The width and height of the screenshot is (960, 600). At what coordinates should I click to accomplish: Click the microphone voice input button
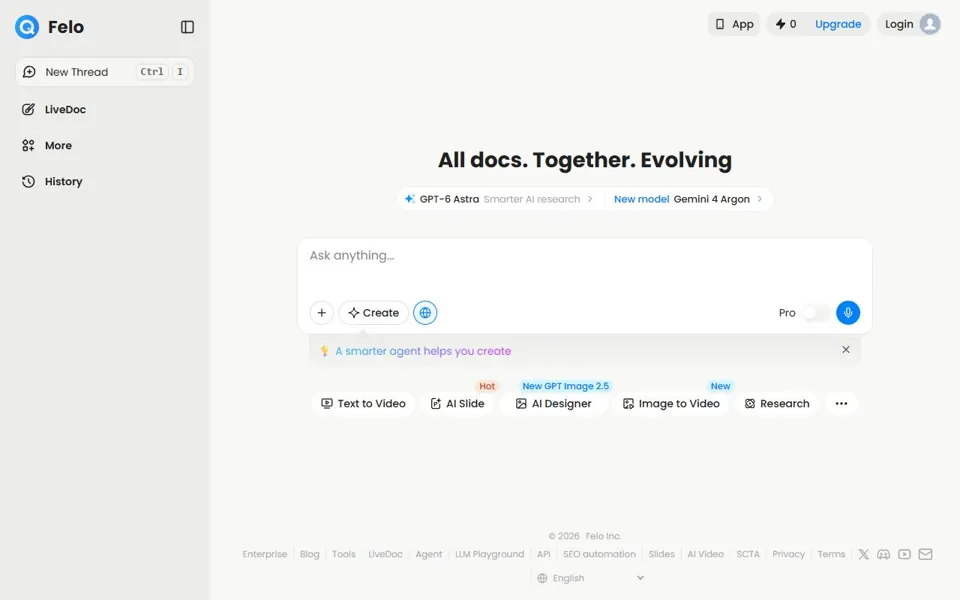pyautogui.click(x=848, y=313)
